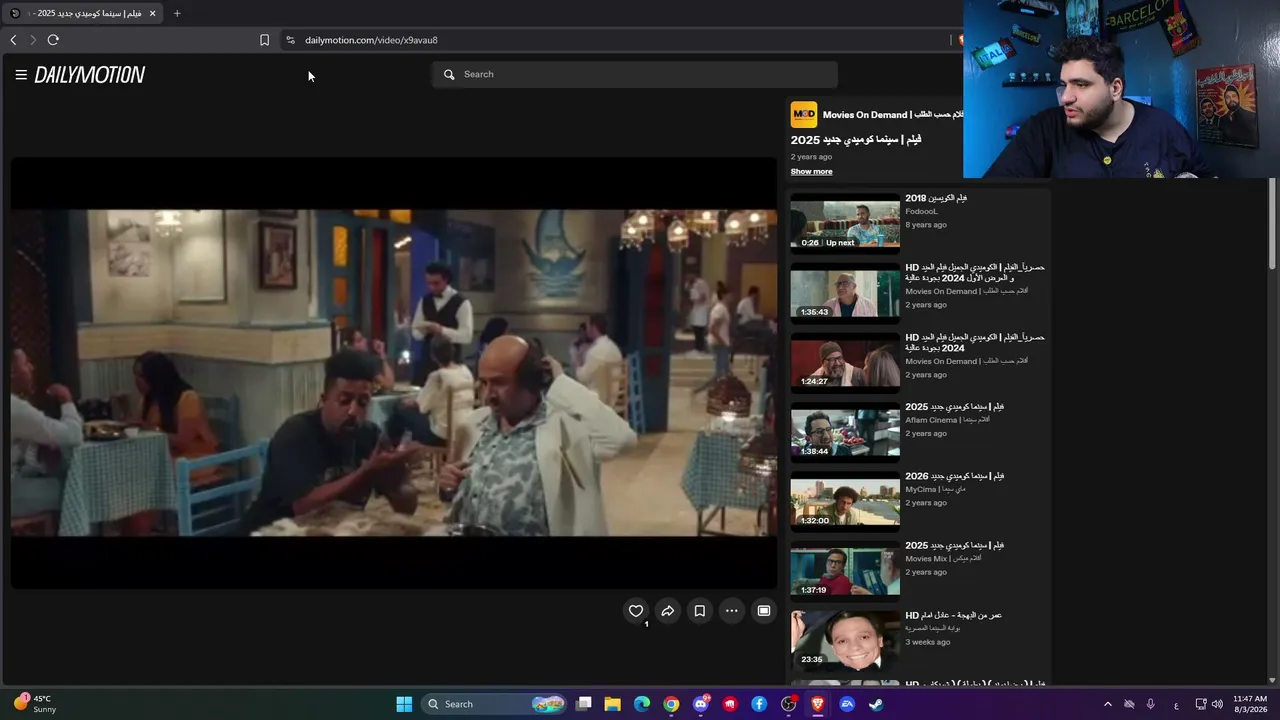This screenshot has height=720, width=1280.
Task: Open the thumbnail with duration 1:37:19
Action: click(x=845, y=570)
